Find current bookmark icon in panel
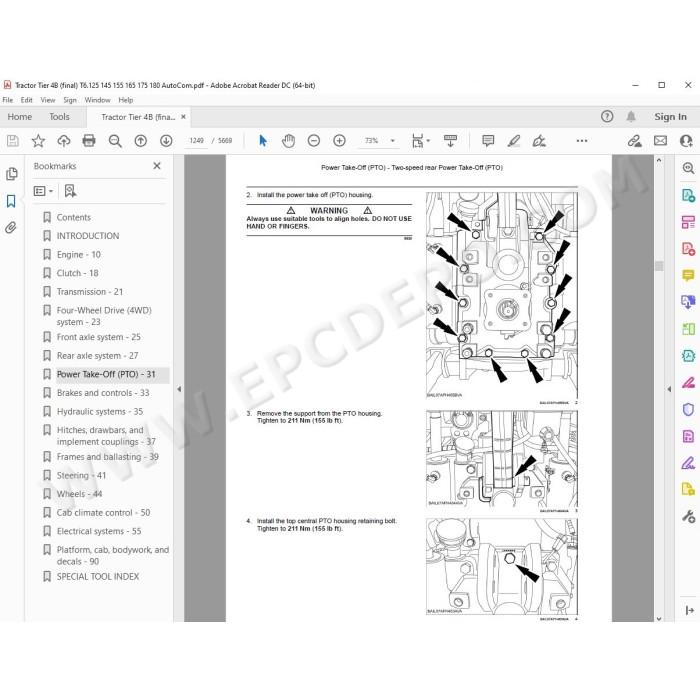 70,191
